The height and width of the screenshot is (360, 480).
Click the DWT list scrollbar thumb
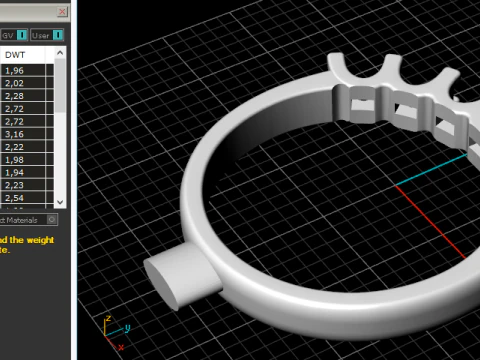point(60,86)
